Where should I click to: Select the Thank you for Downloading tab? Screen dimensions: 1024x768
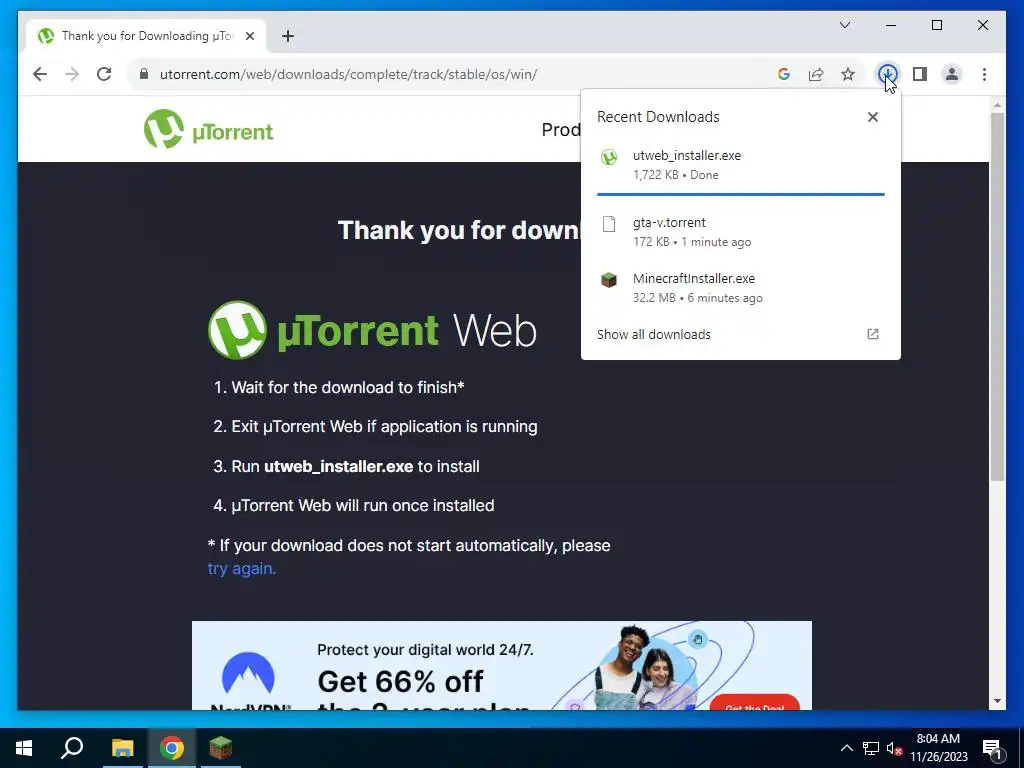(146, 36)
